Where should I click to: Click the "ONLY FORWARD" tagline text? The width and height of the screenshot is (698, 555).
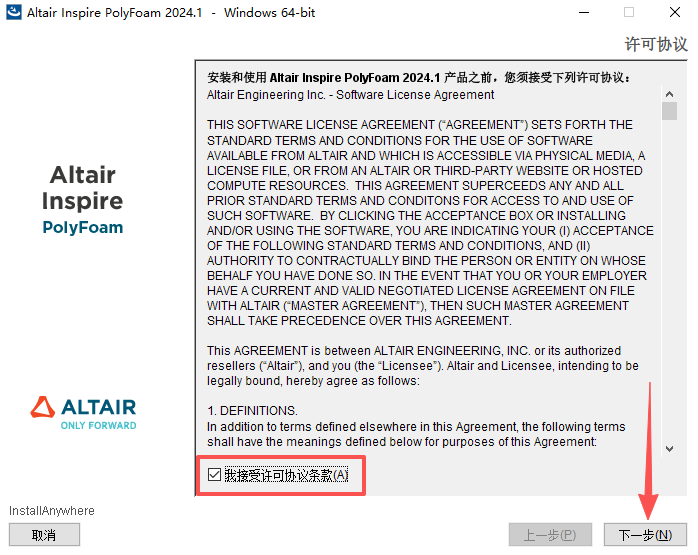click(98, 424)
